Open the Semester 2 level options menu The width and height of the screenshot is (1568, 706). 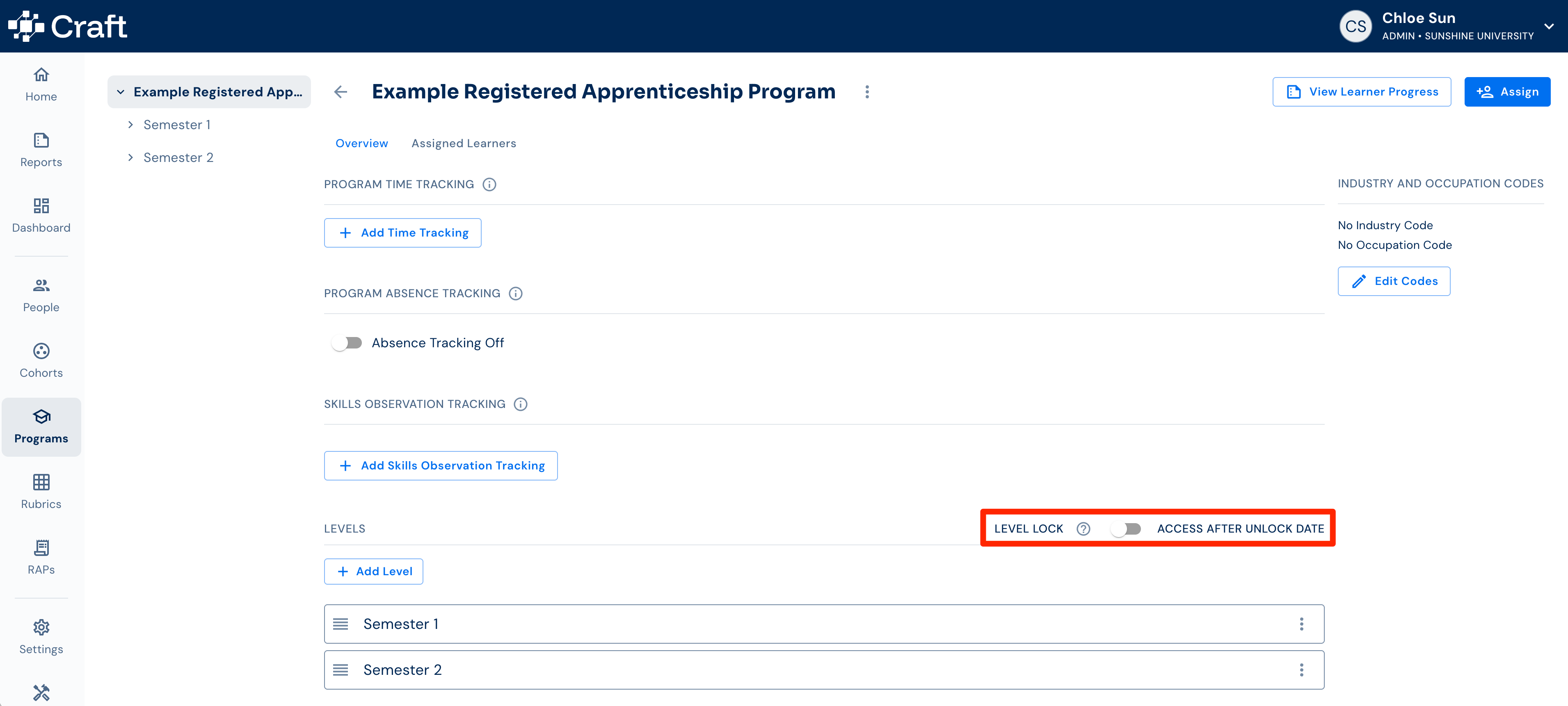pos(1301,670)
